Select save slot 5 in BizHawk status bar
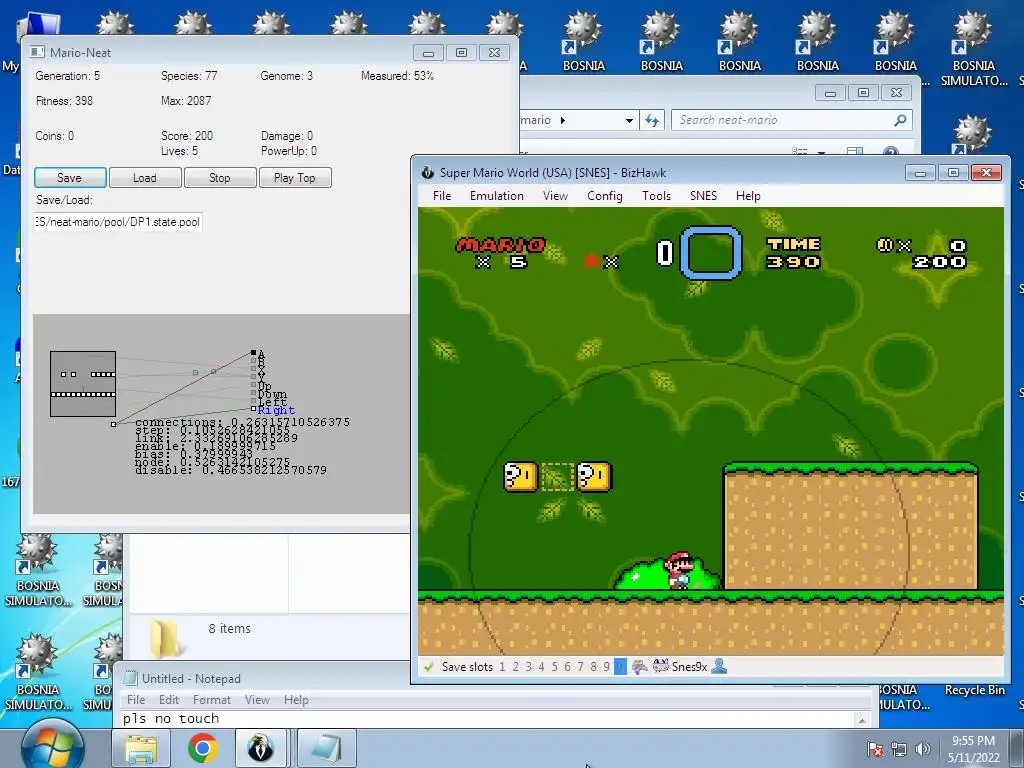The width and height of the screenshot is (1024, 768). [x=554, y=667]
